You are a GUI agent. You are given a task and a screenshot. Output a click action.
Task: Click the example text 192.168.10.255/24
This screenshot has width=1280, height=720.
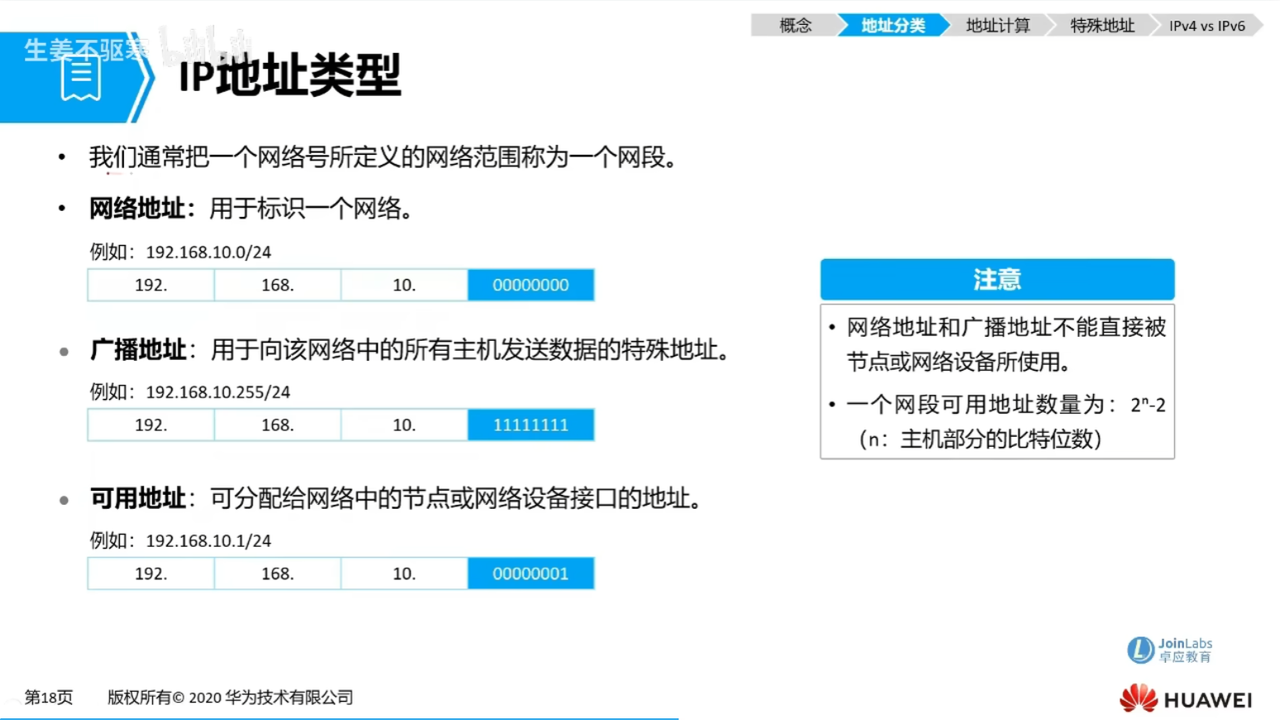click(x=218, y=392)
